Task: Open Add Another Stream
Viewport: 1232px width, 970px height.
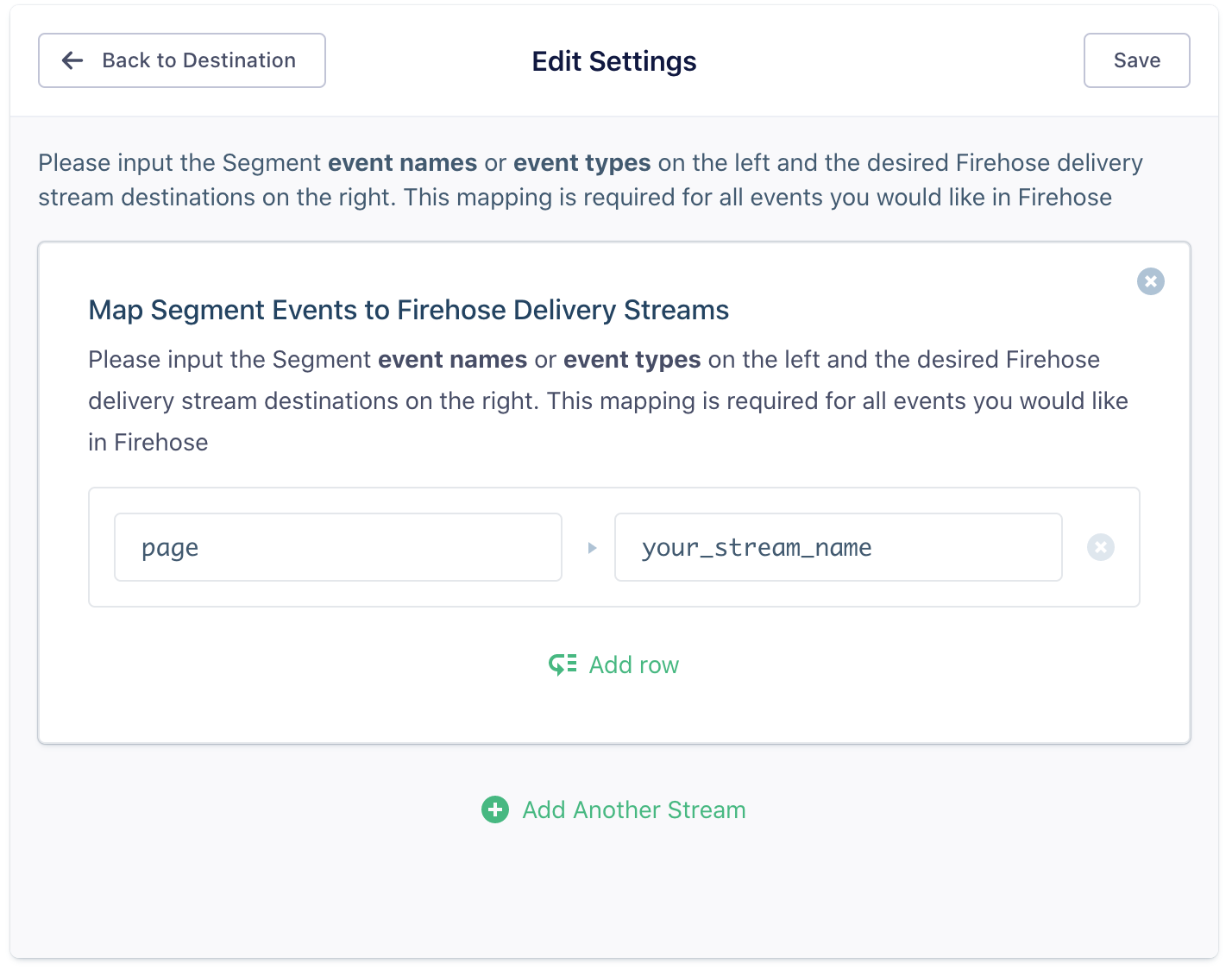Action: point(633,809)
